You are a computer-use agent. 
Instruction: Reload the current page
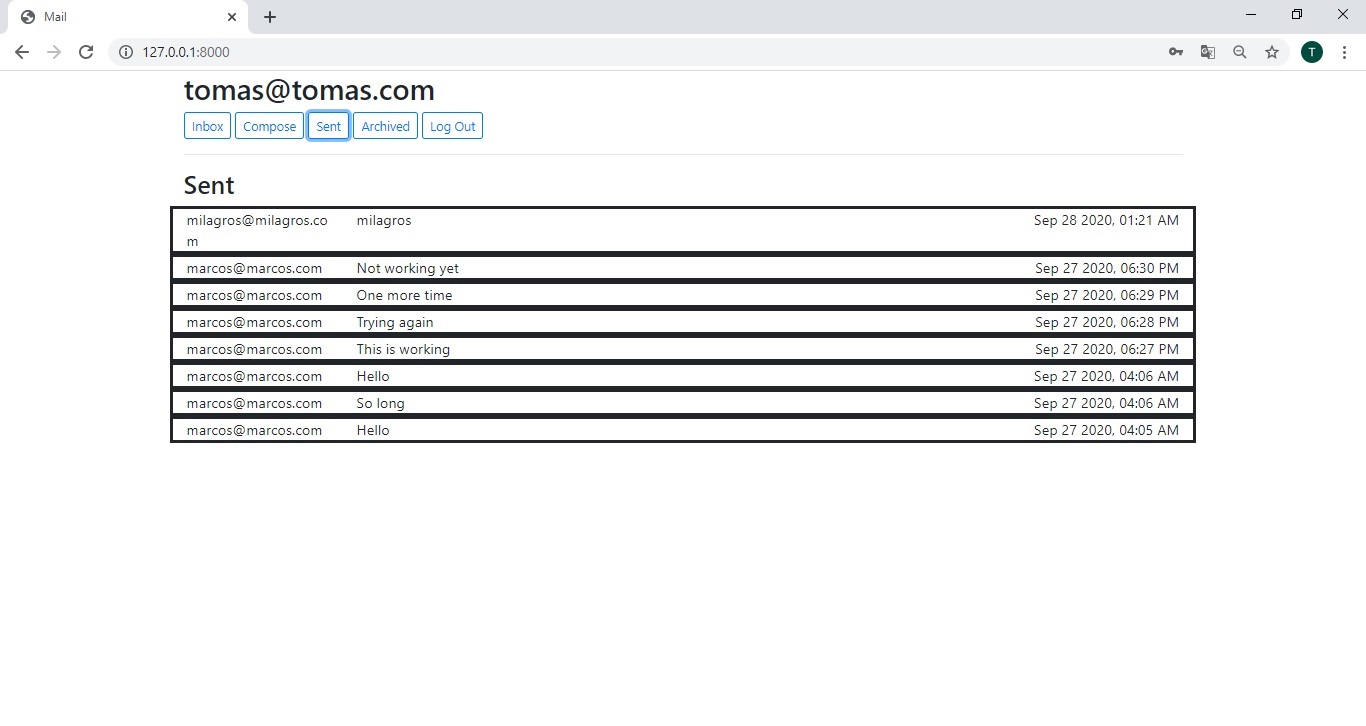tap(86, 52)
